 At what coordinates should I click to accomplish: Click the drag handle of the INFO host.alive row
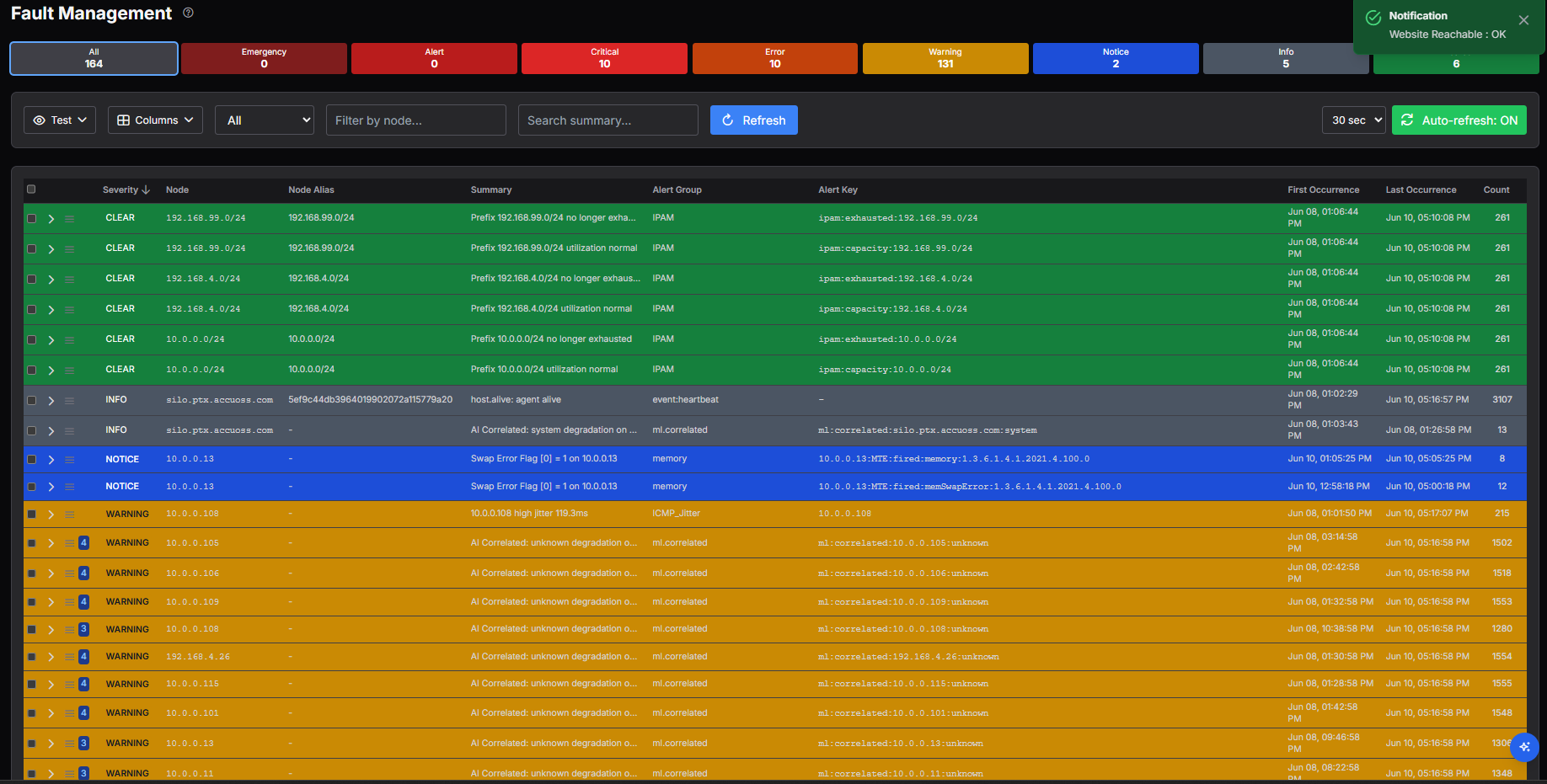[70, 401]
